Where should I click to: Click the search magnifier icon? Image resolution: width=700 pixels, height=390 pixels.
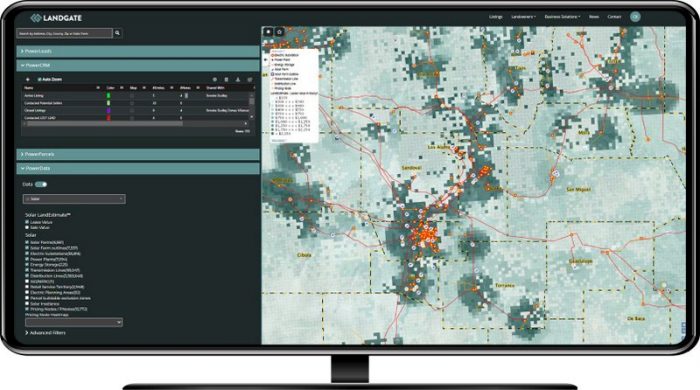point(117,33)
